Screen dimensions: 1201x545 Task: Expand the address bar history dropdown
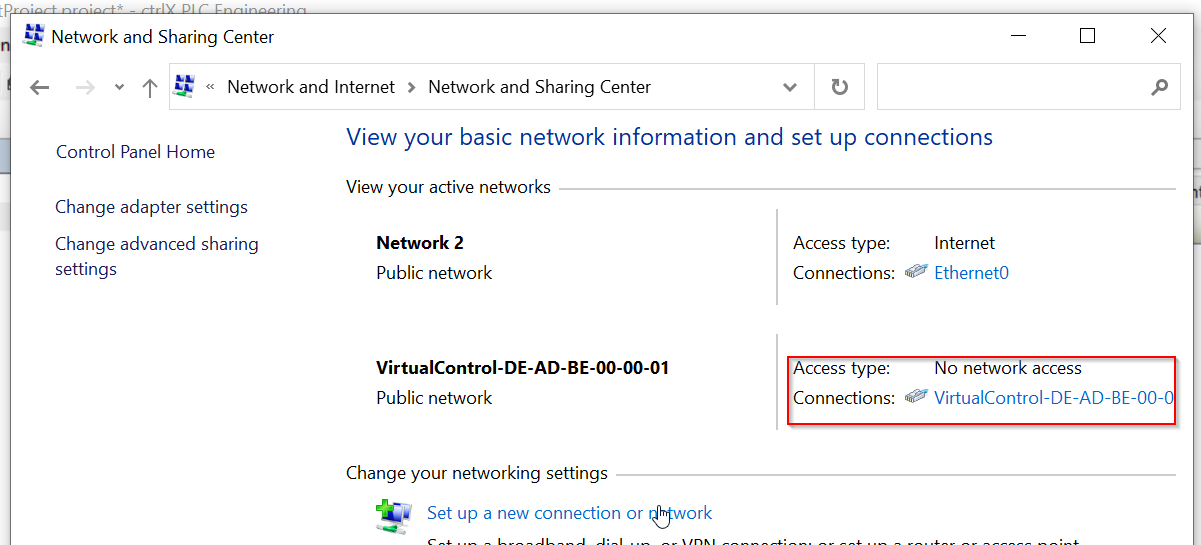click(x=790, y=87)
